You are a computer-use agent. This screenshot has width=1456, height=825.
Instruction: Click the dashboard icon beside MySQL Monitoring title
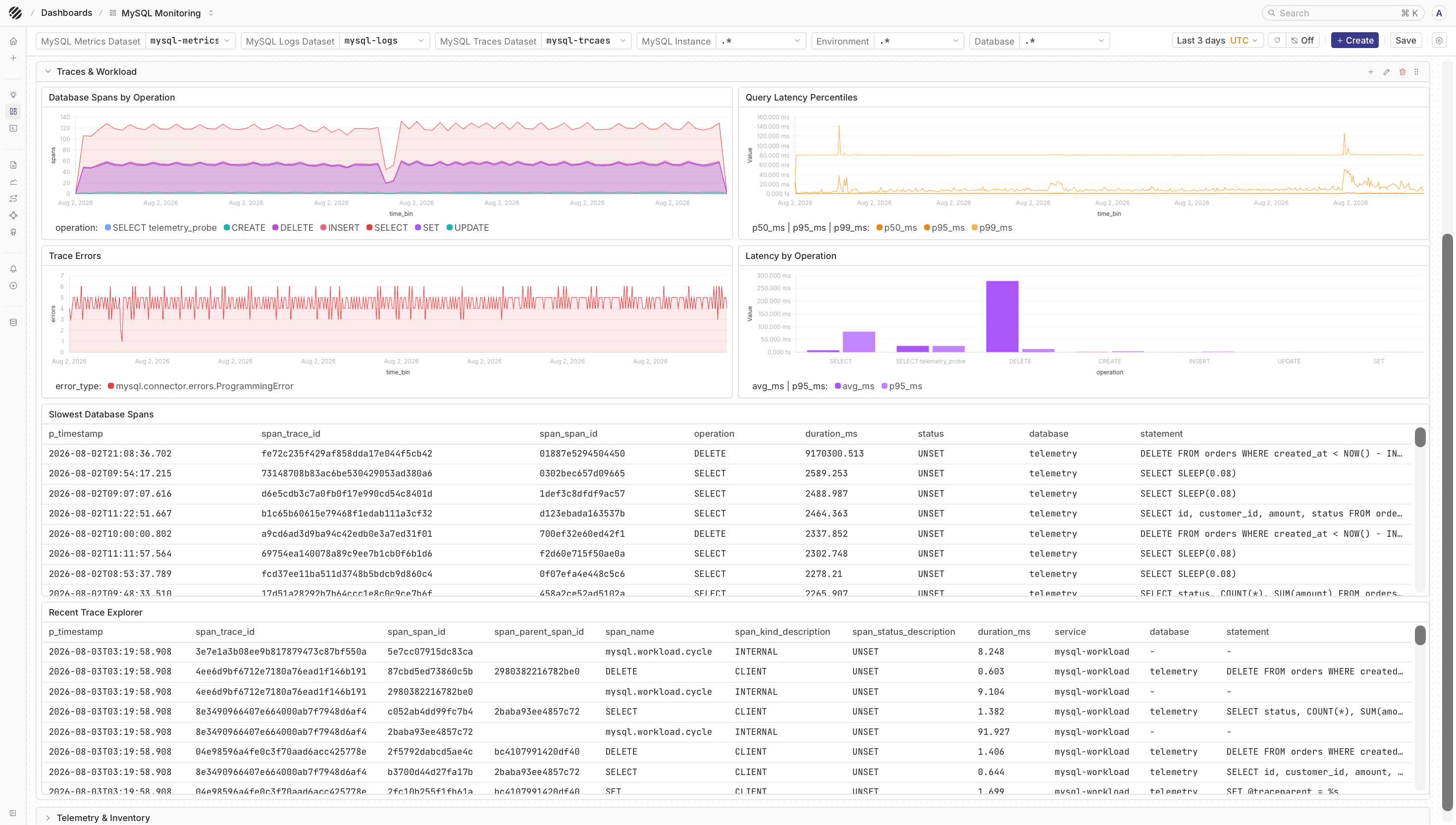[113, 13]
